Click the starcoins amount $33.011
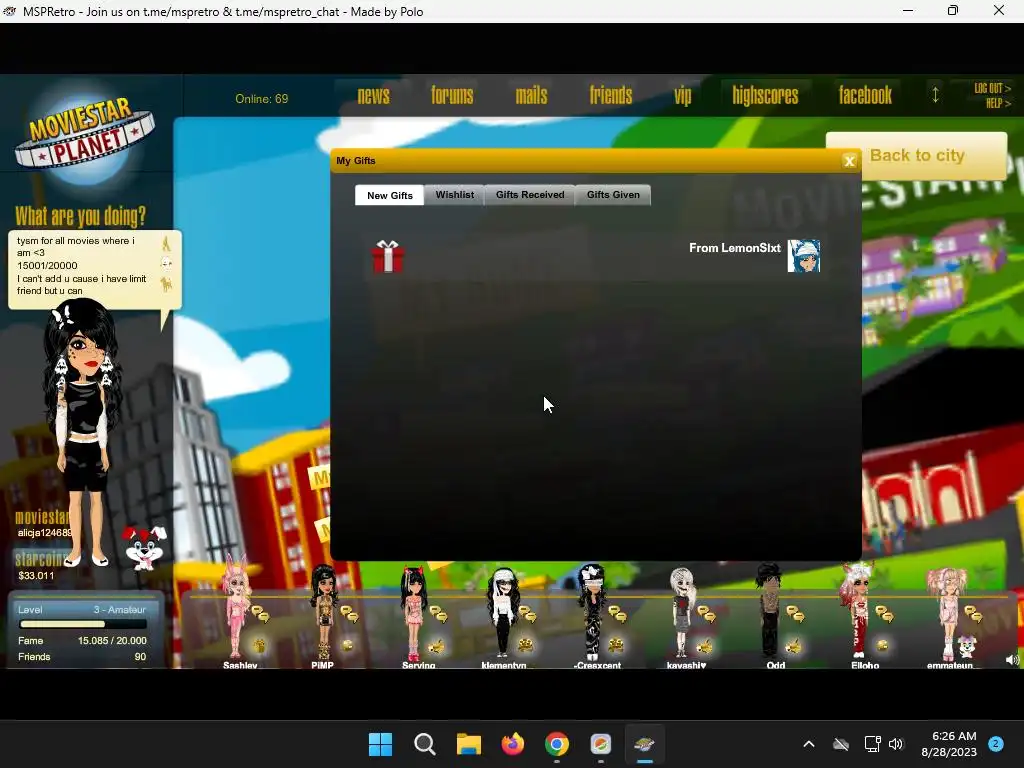Viewport: 1024px width, 768px height. 36,575
